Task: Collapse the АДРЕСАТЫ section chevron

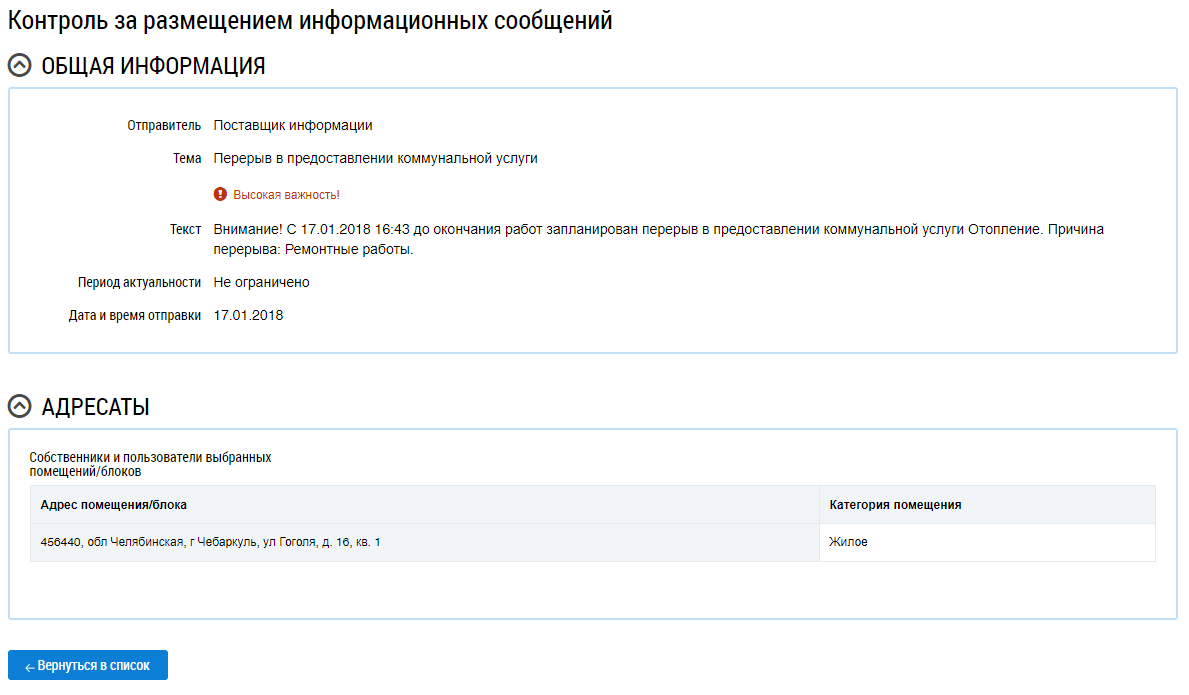Action: click(20, 407)
